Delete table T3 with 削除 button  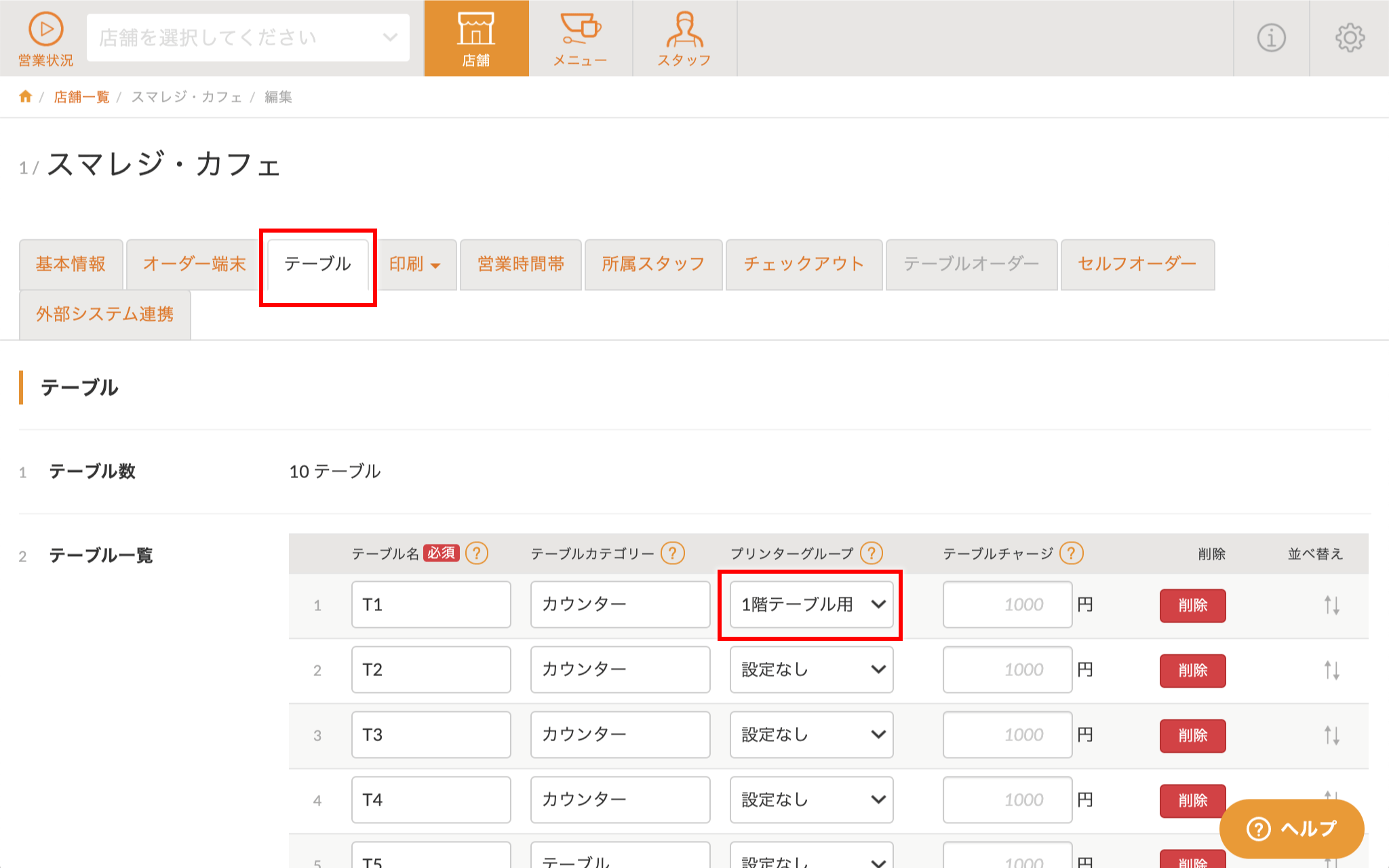pos(1193,736)
